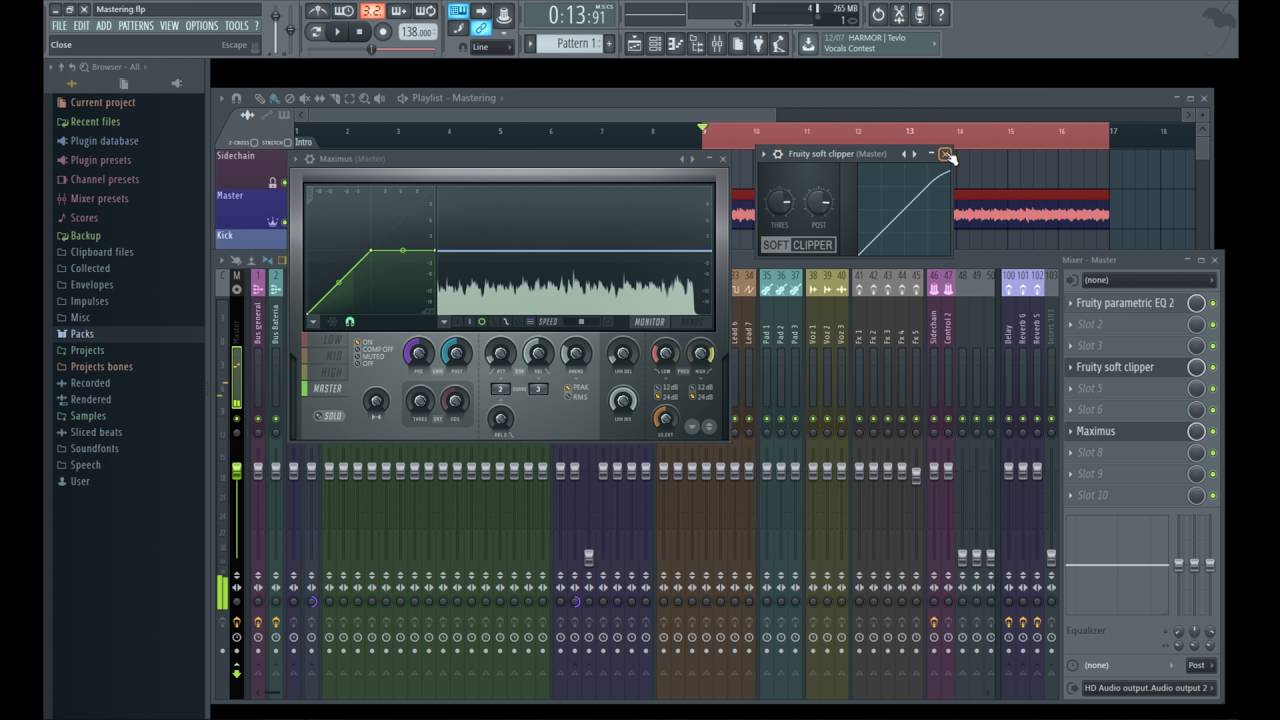Viewport: 1280px width, 720px height.
Task: Select the Slice tool in the Playlist toolbar
Action: [x=335, y=99]
